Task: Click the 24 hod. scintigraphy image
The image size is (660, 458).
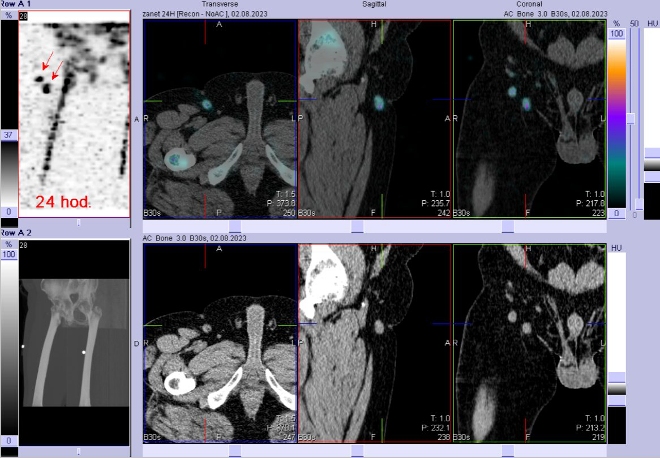Action: tap(75, 115)
